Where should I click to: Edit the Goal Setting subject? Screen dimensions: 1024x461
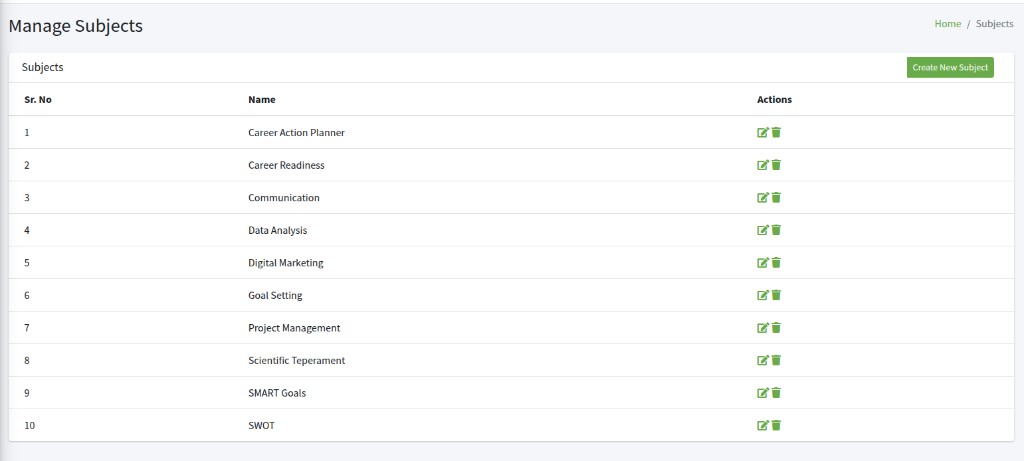763,295
